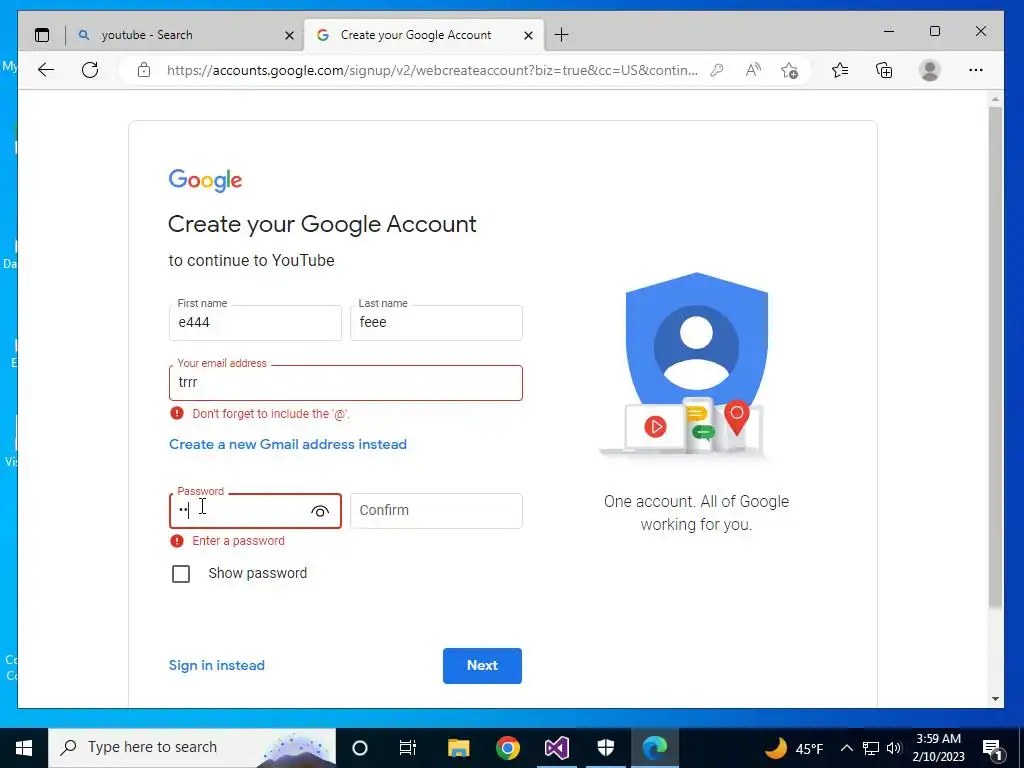The image size is (1024, 768).
Task: Open the volume speaker tray icon
Action: tap(894, 748)
